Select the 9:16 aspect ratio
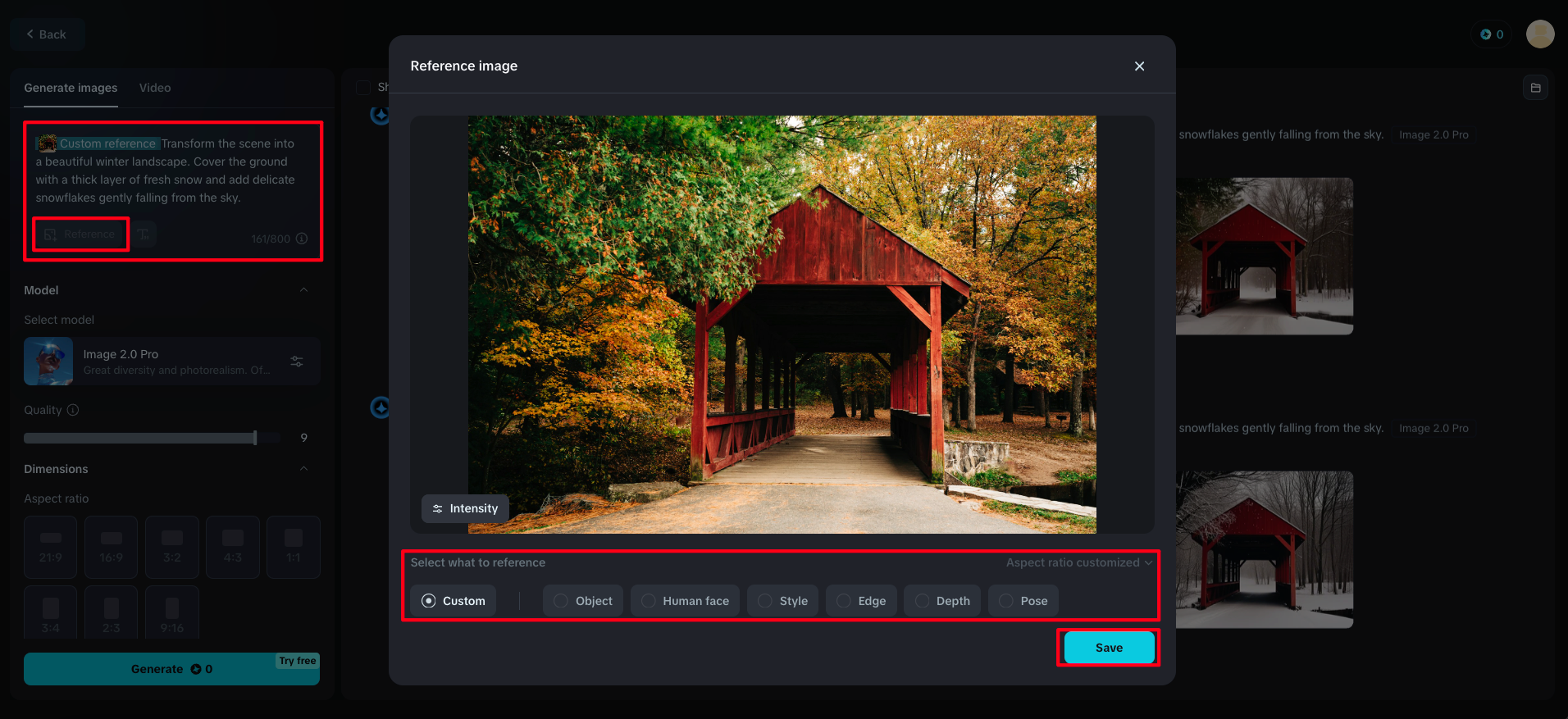Image resolution: width=1568 pixels, height=719 pixels. point(172,612)
